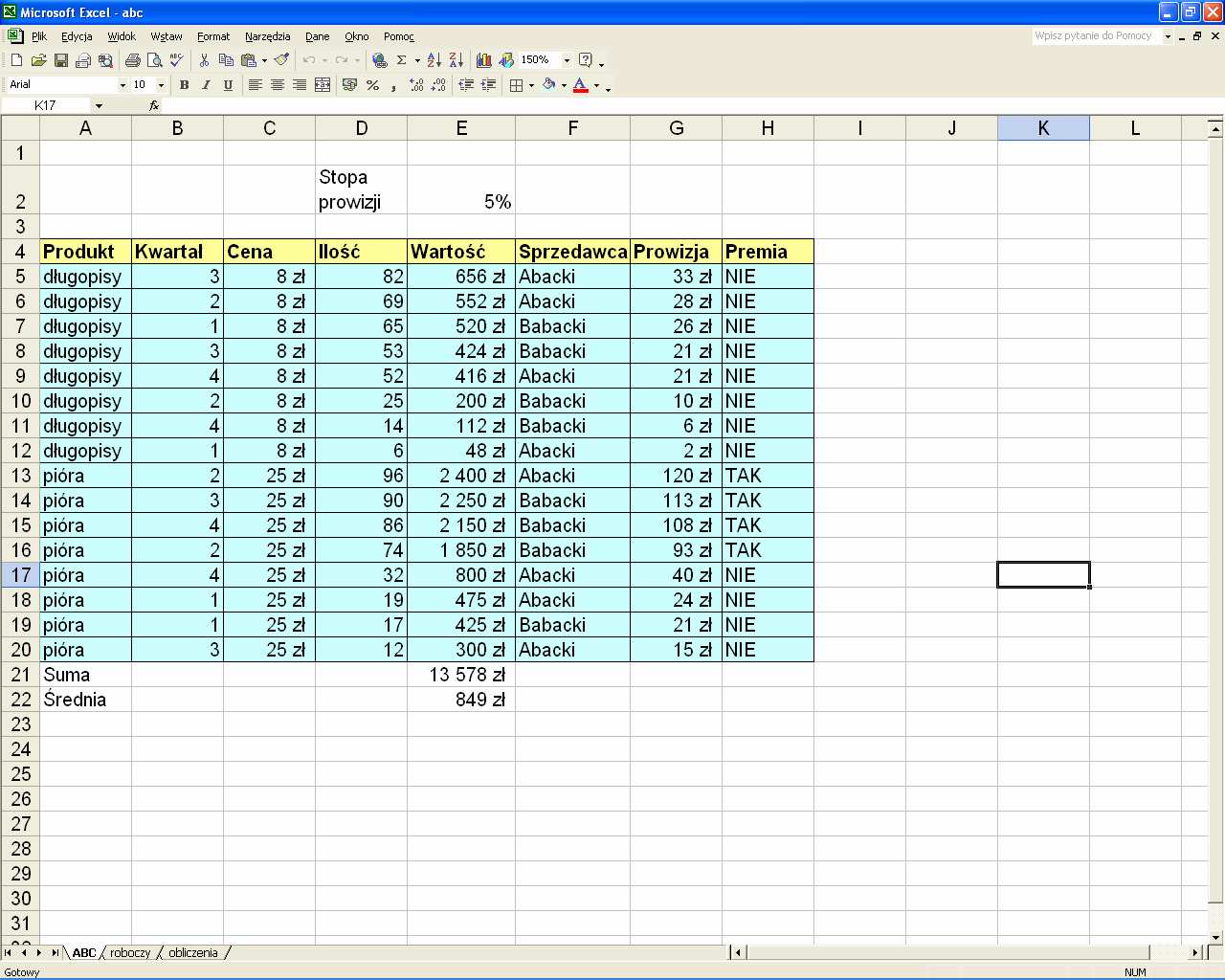1225x980 pixels.
Task: Apply the Fill Color paint bucket
Action: pyautogui.click(x=549, y=85)
